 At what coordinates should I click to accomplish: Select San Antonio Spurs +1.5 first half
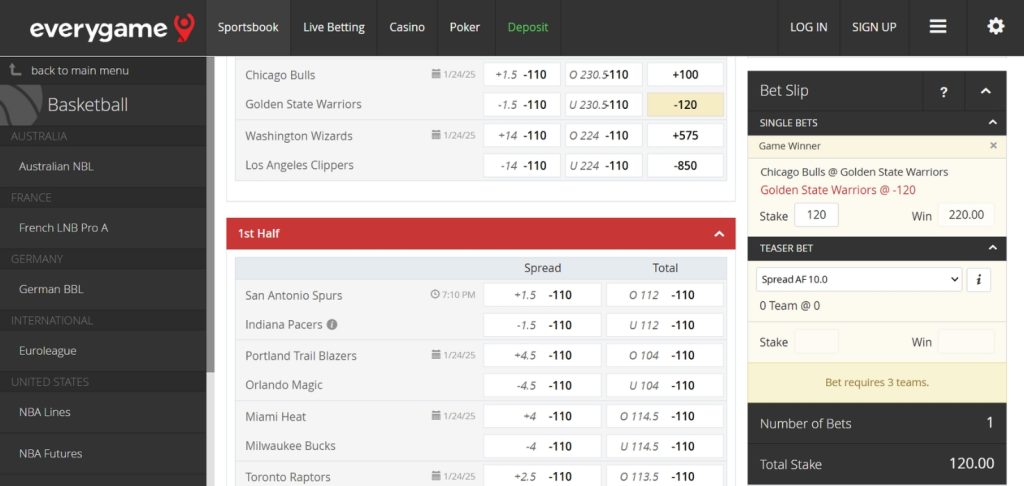542,295
